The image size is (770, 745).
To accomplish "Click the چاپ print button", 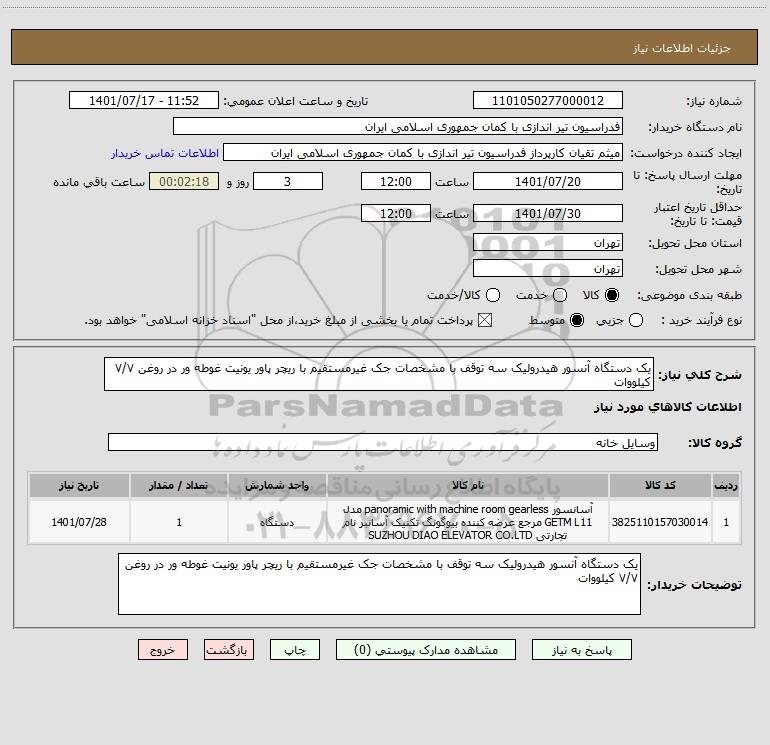I will click(x=295, y=650).
